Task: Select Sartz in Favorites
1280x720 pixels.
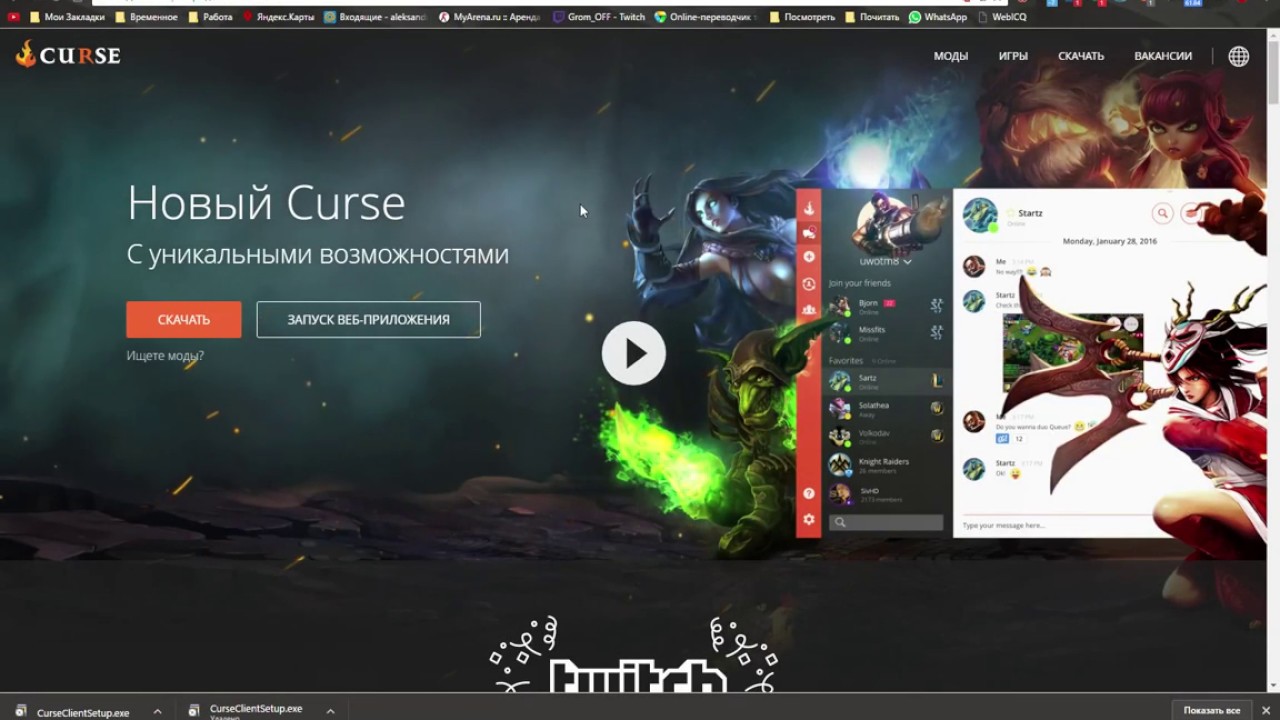Action: coord(885,381)
